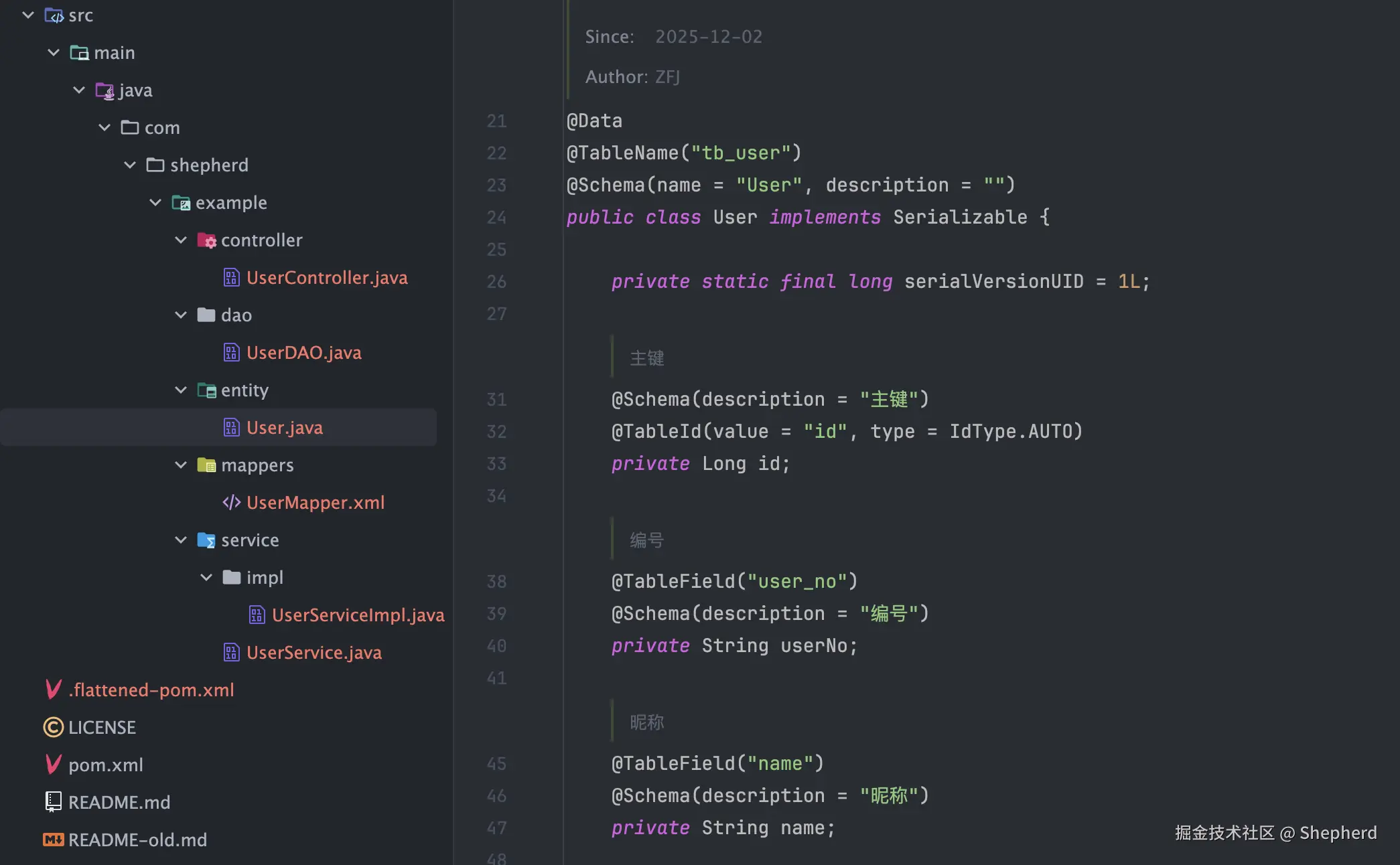Collapse the shepherd package chevron
The image size is (1400, 865).
[x=130, y=165]
